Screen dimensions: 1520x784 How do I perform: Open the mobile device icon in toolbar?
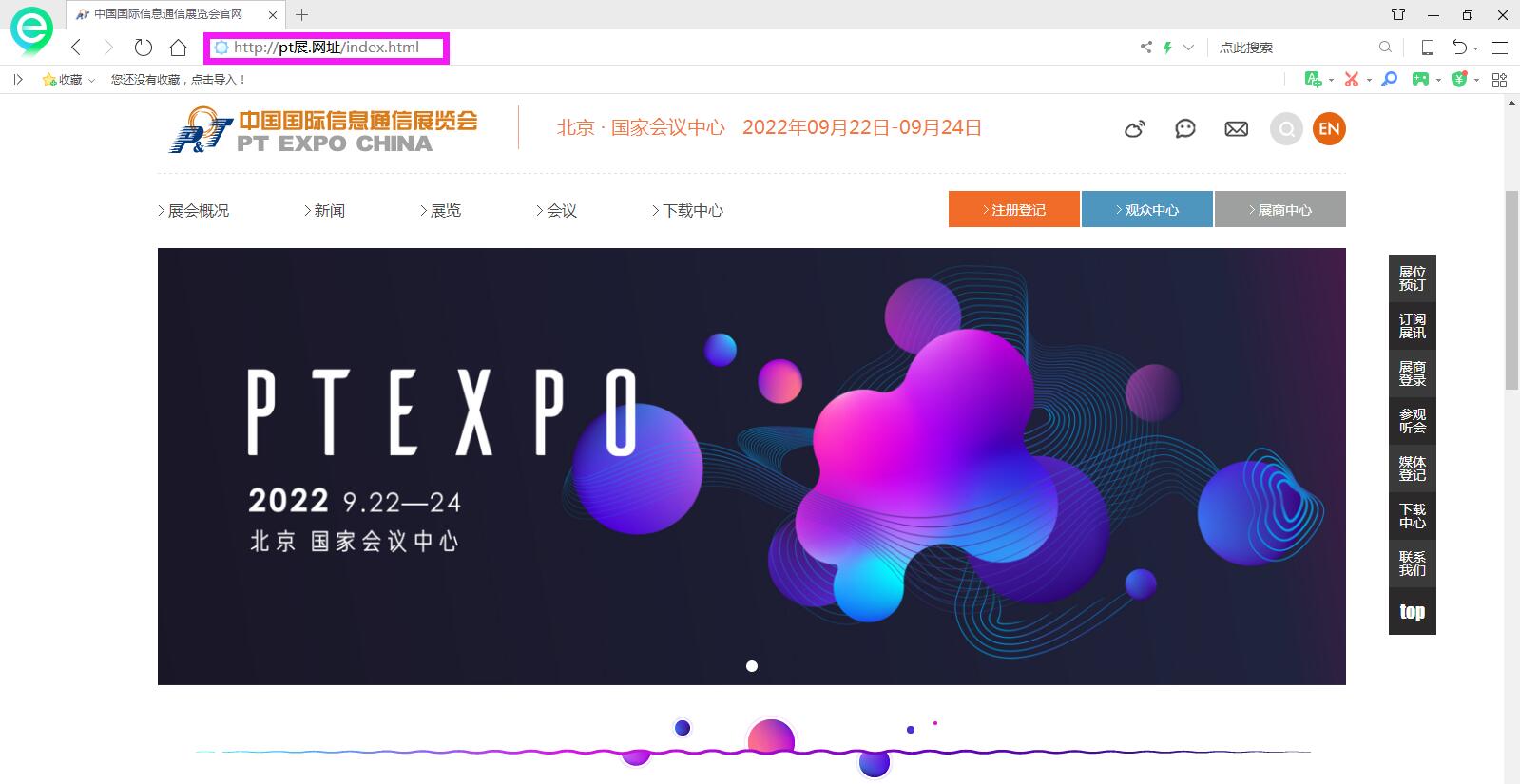(1427, 48)
